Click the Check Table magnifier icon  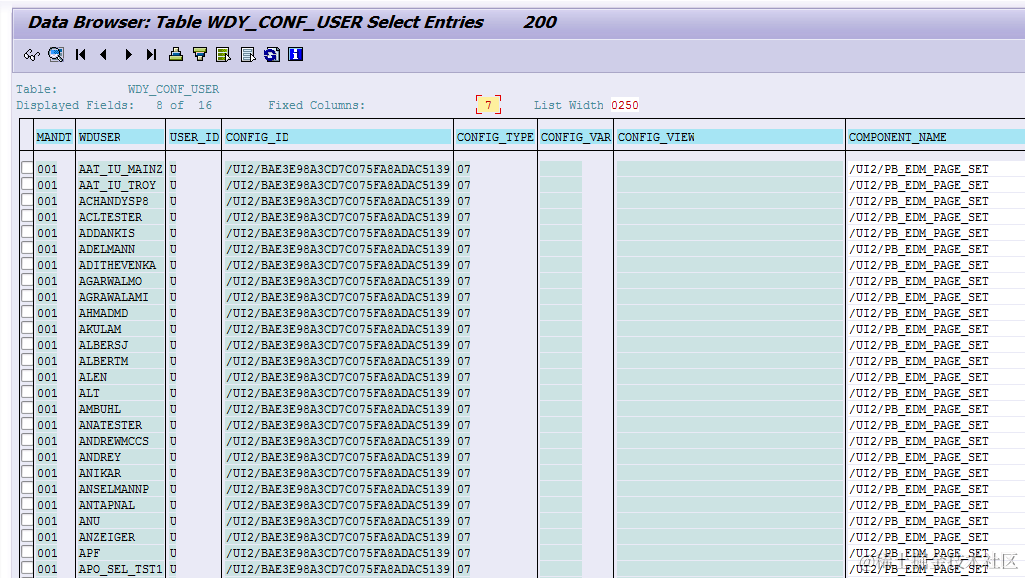(x=56, y=55)
